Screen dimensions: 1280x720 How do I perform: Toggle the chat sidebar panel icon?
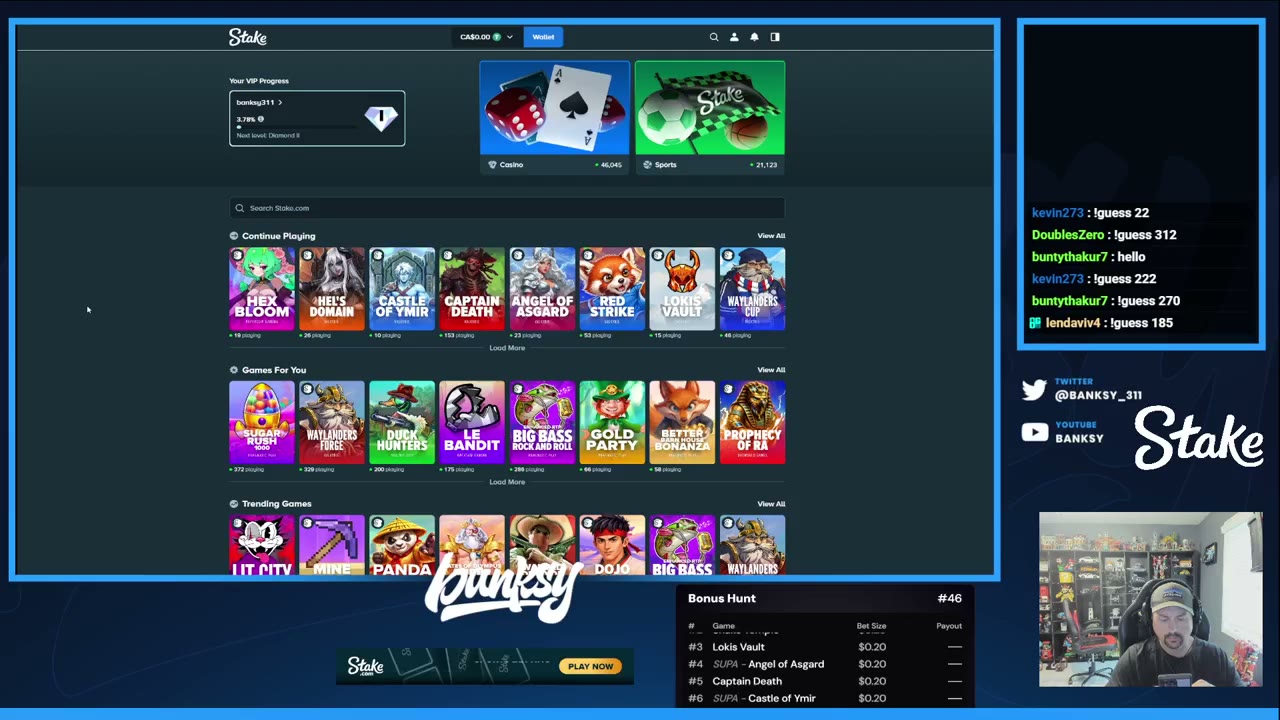point(775,37)
